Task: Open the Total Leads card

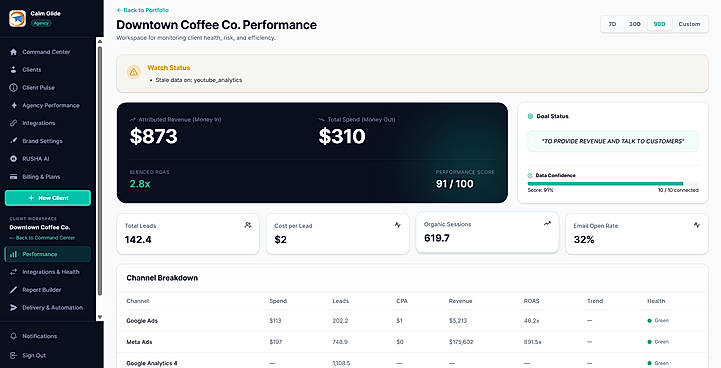Action: [188, 234]
